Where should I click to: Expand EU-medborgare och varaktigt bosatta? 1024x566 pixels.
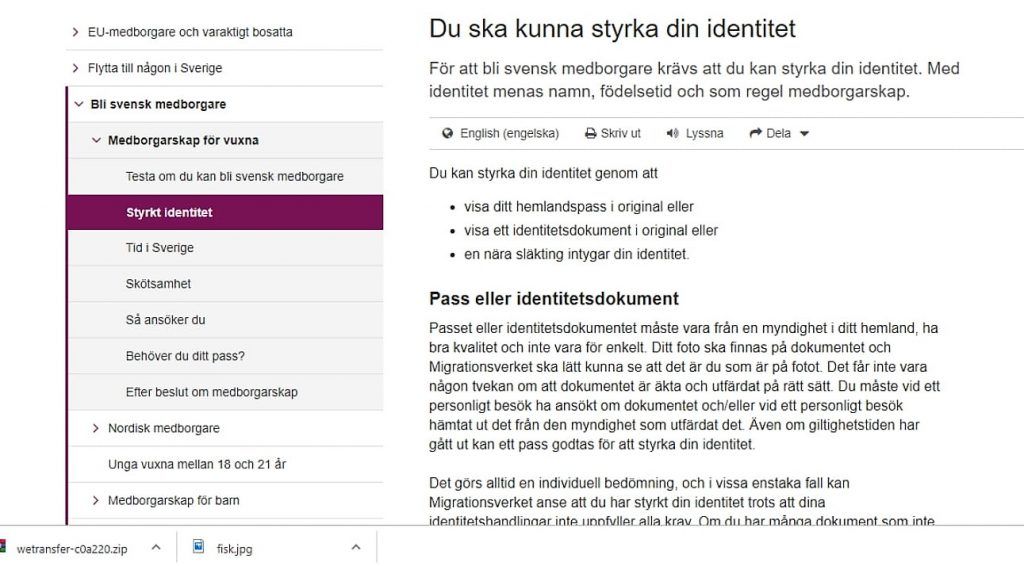point(75,32)
